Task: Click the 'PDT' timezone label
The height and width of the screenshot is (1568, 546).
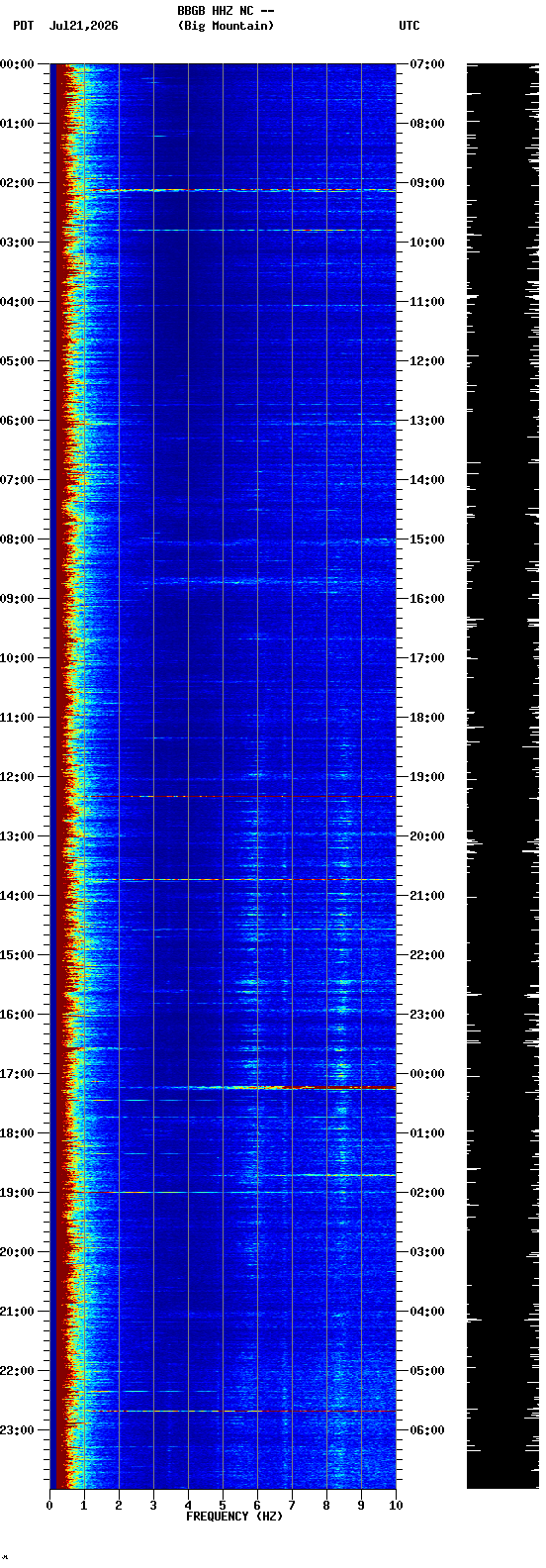Action: click(23, 26)
